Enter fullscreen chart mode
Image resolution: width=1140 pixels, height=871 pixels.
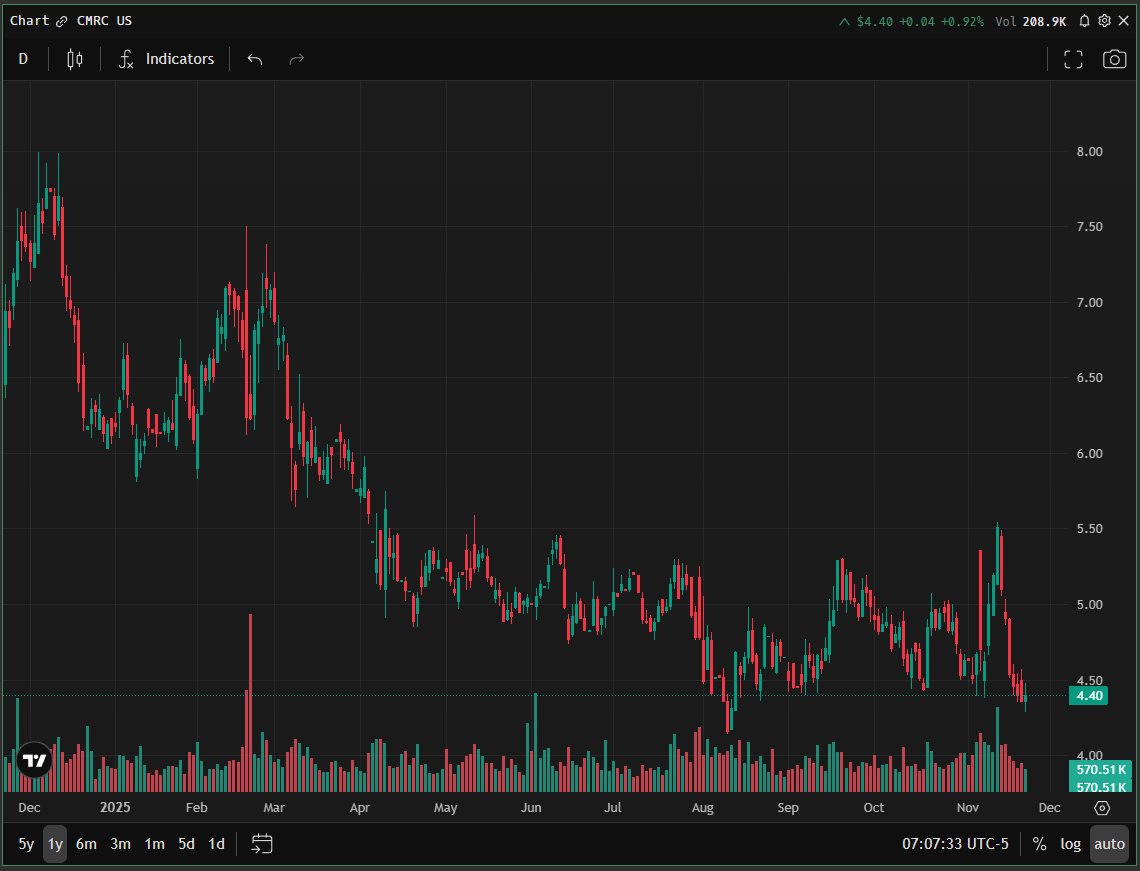[1073, 59]
